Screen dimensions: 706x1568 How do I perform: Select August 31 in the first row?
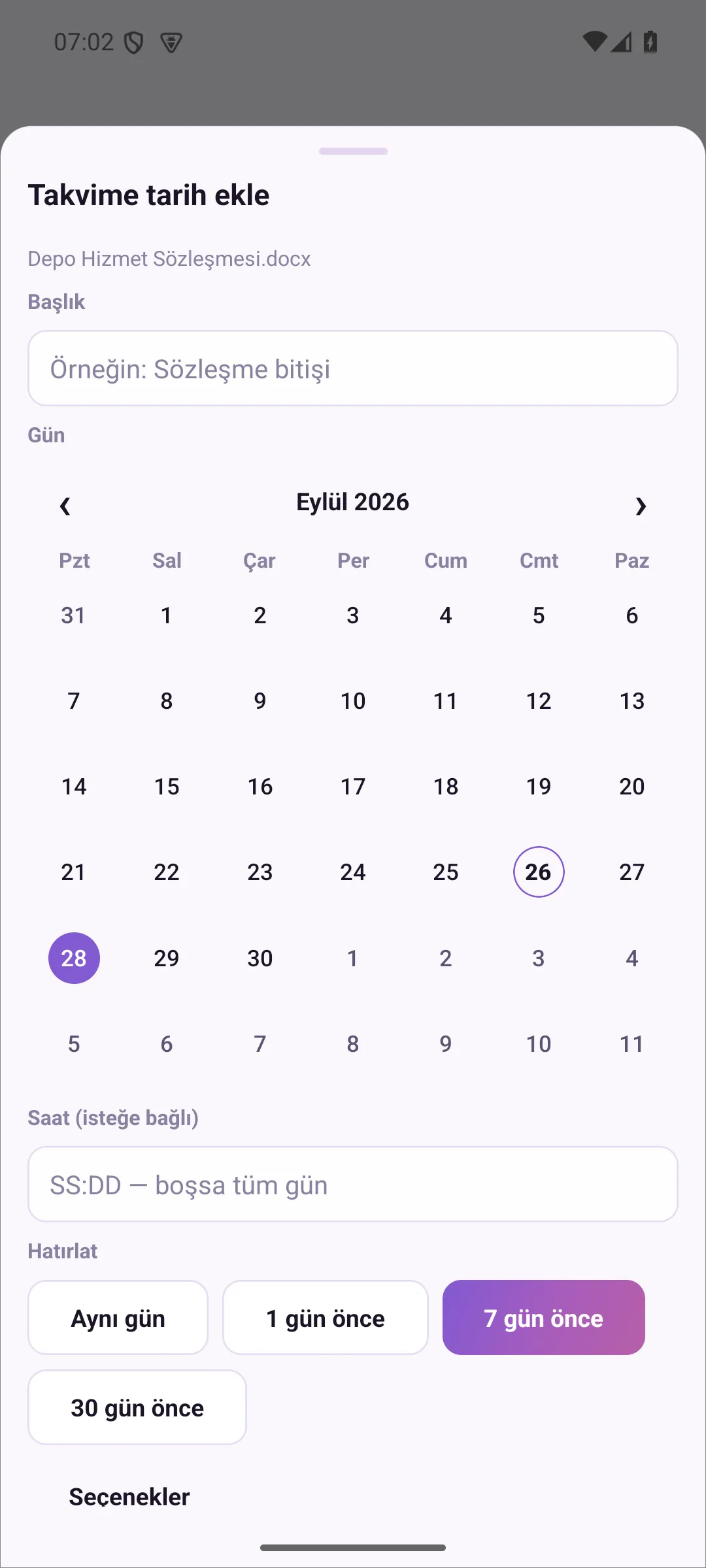point(74,615)
